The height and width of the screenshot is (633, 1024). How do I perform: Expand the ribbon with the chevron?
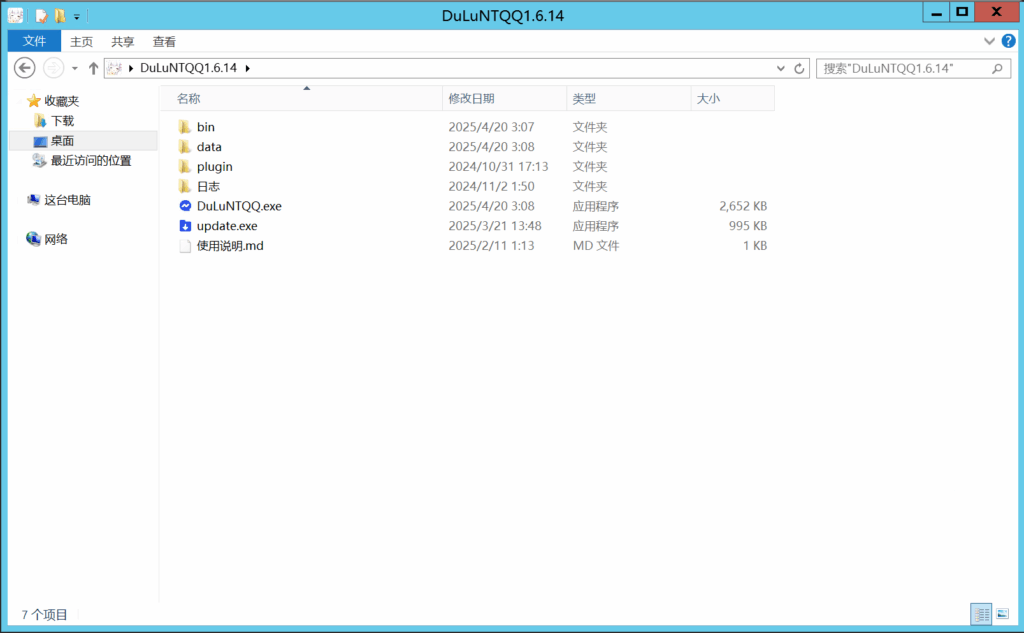pyautogui.click(x=989, y=41)
